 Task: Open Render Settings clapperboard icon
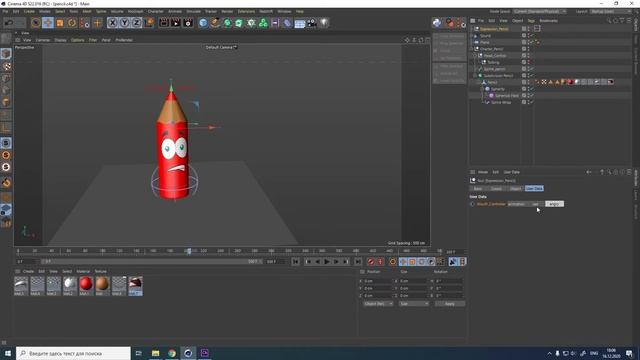tap(188, 23)
